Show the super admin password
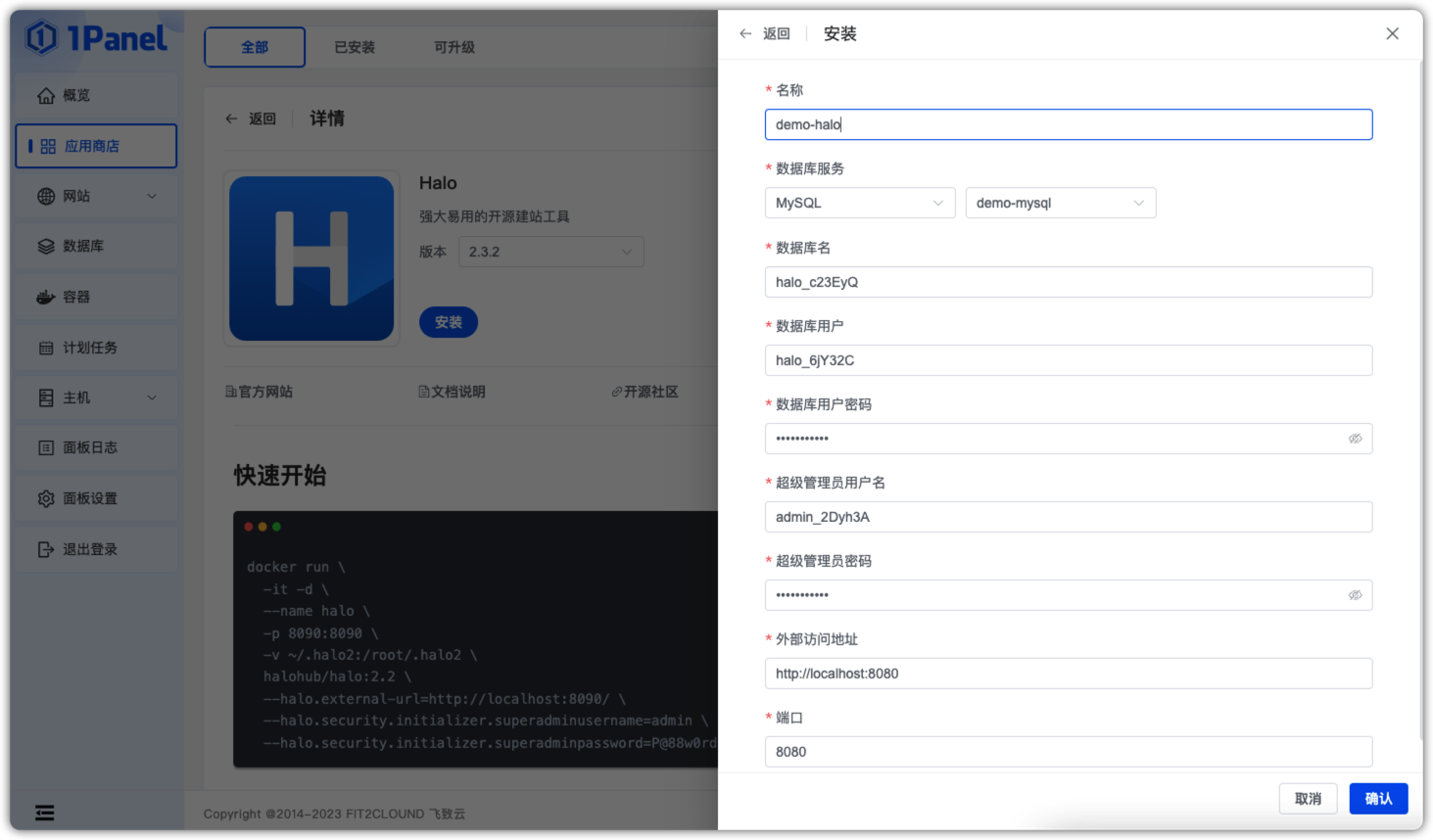1433x840 pixels. click(x=1356, y=594)
